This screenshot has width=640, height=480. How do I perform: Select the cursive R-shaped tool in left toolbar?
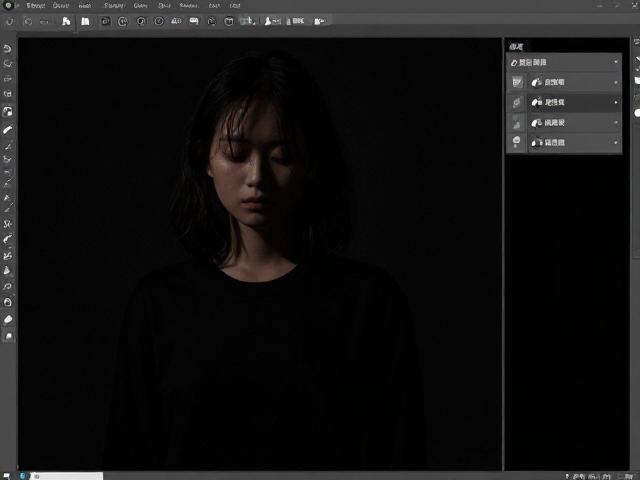coord(7,224)
